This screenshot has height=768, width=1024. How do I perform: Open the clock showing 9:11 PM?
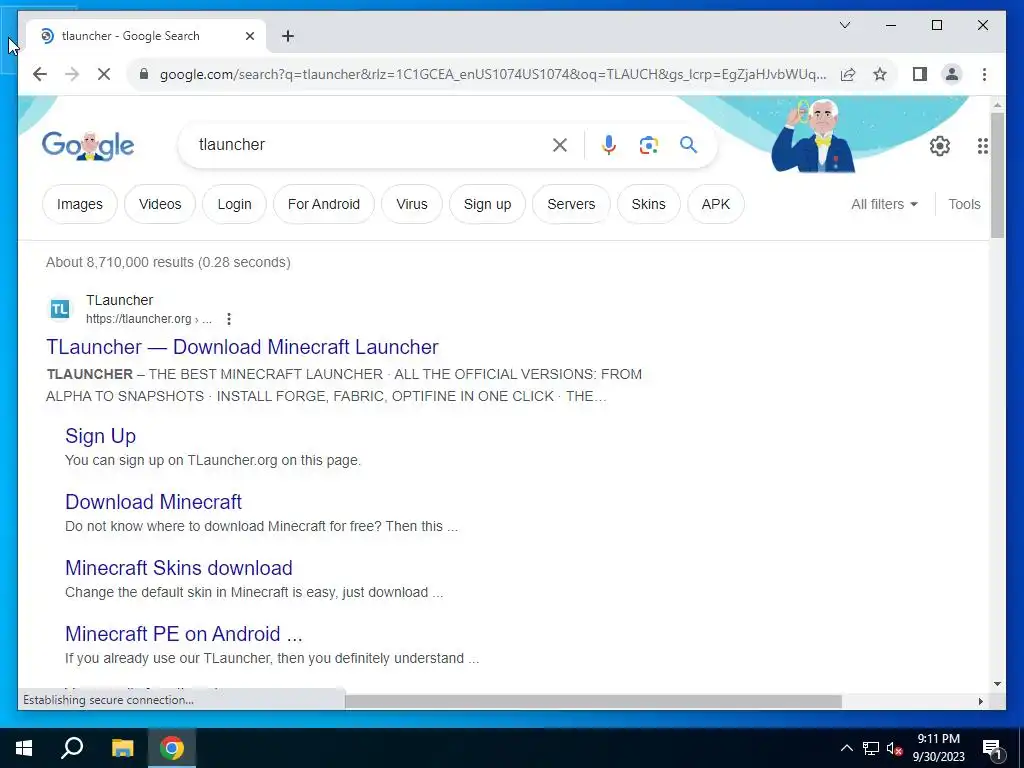pyautogui.click(x=938, y=748)
